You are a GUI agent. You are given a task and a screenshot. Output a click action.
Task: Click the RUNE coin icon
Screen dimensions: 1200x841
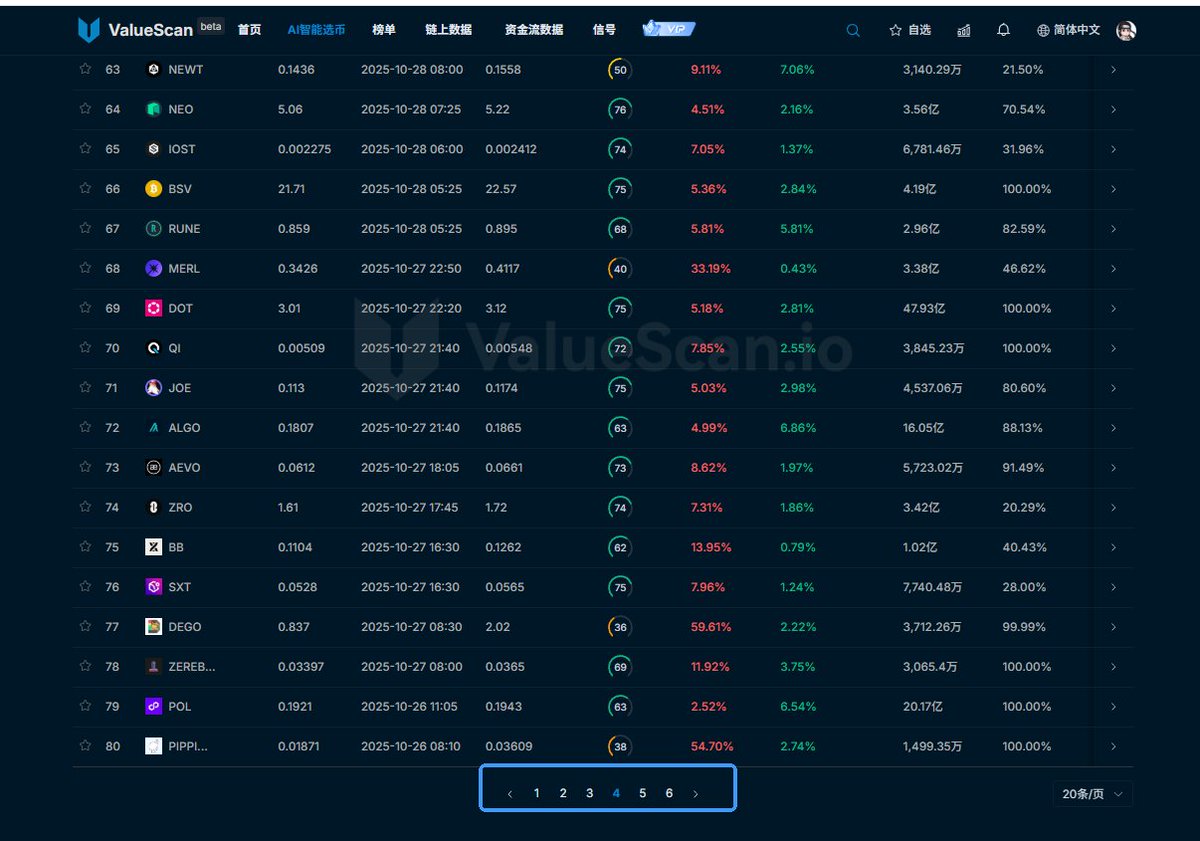[x=153, y=228]
